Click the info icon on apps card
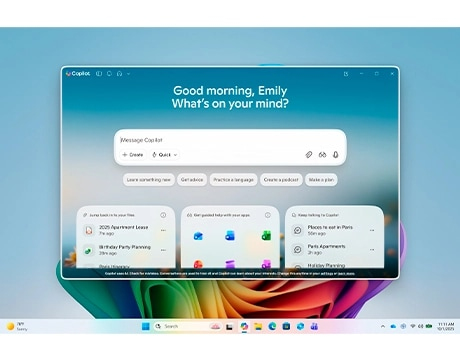 click(268, 215)
